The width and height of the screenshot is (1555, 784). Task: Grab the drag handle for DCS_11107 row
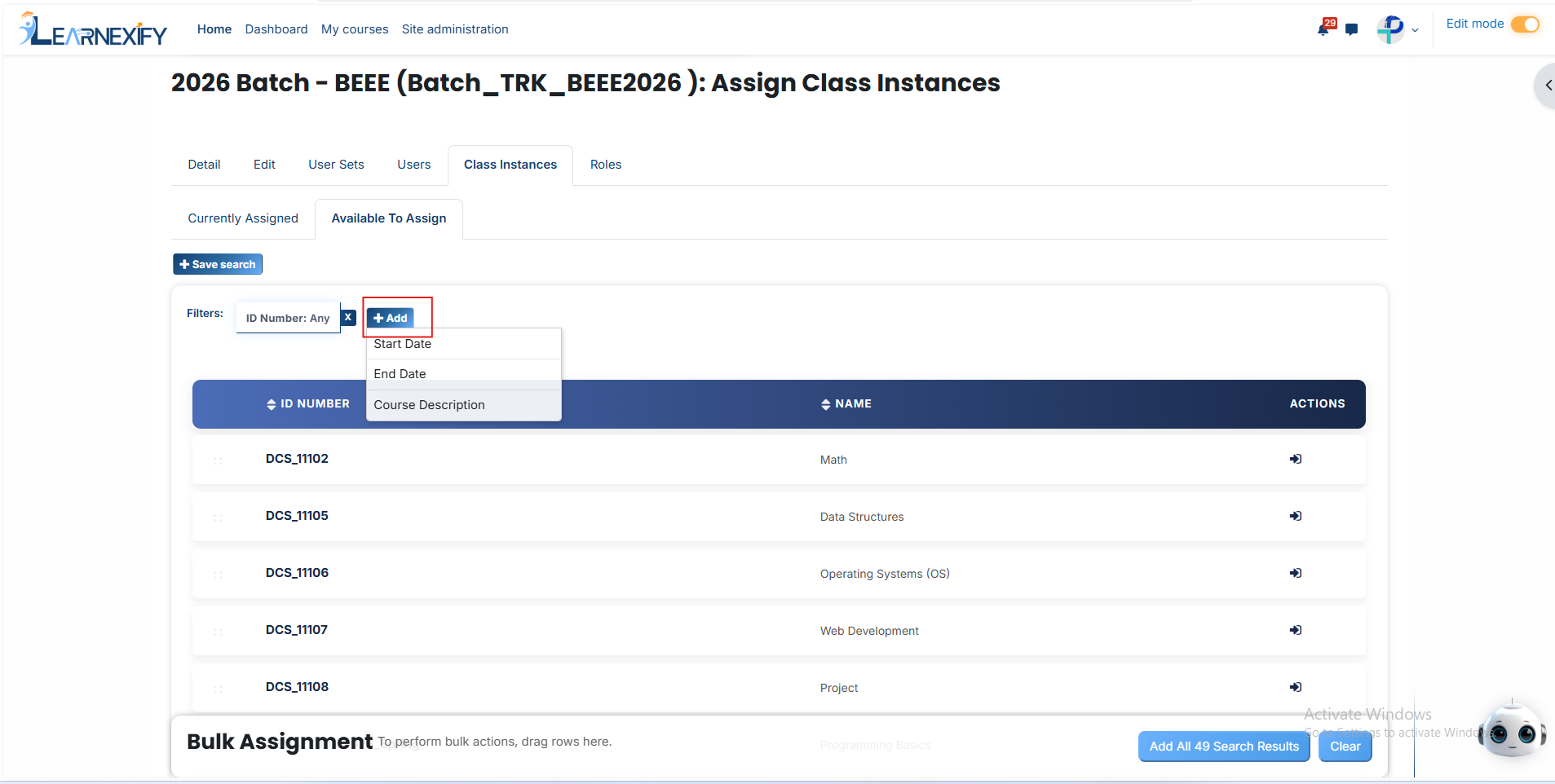point(218,632)
